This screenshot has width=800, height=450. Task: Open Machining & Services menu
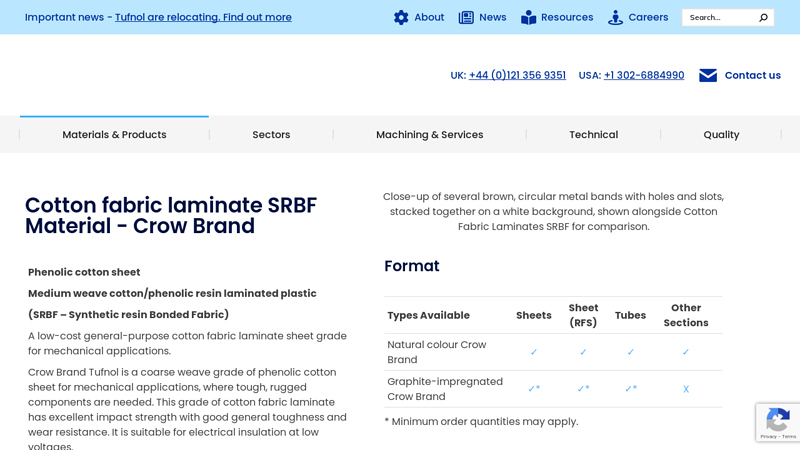[x=430, y=135]
